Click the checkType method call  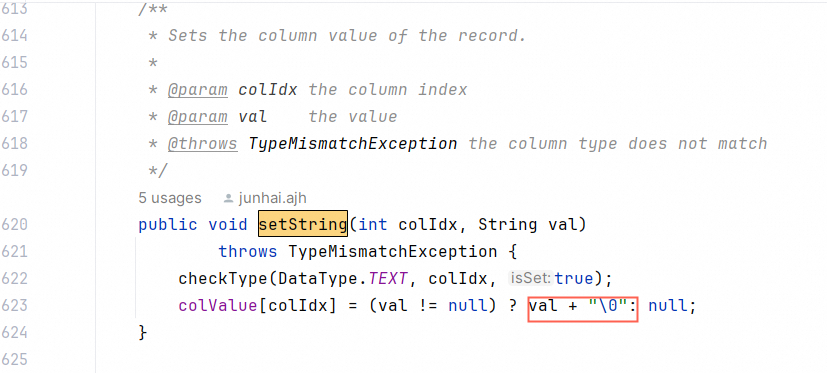[x=224, y=279]
